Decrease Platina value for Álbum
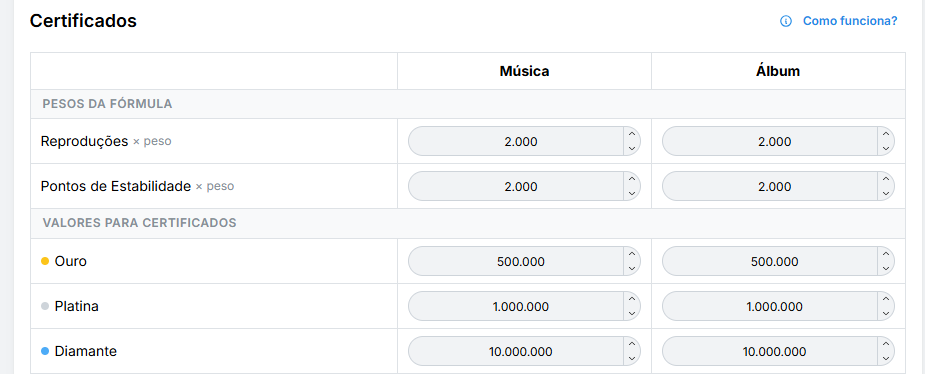 (x=885, y=314)
